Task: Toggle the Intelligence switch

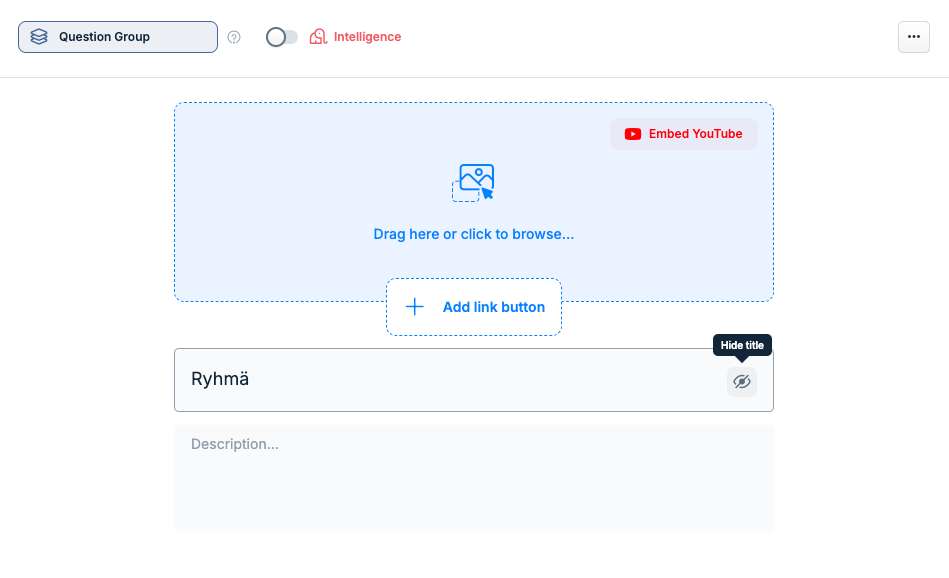Action: (x=282, y=37)
